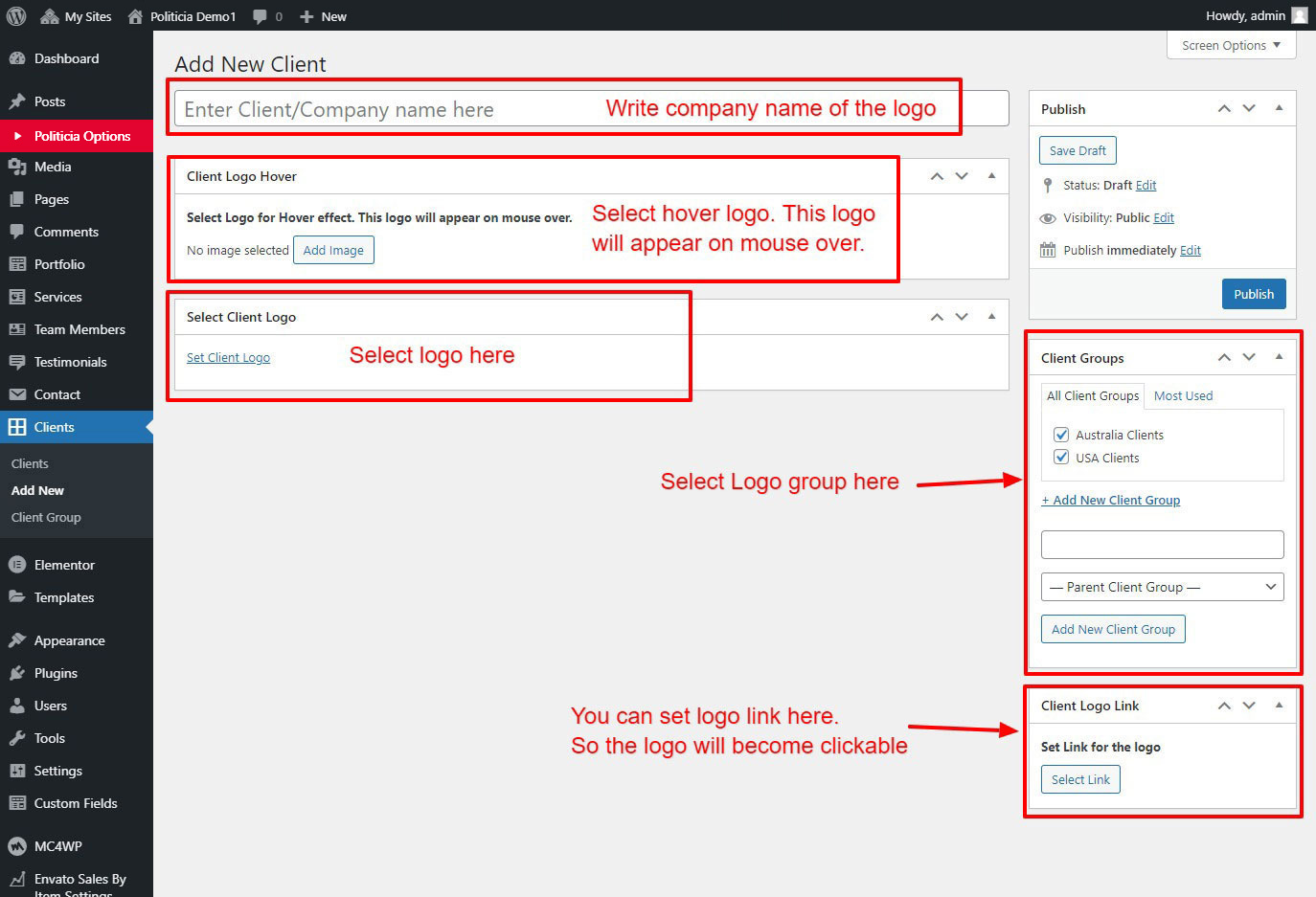Click the Enter Client/Company name field
This screenshot has width=1316, height=897.
click(383, 109)
